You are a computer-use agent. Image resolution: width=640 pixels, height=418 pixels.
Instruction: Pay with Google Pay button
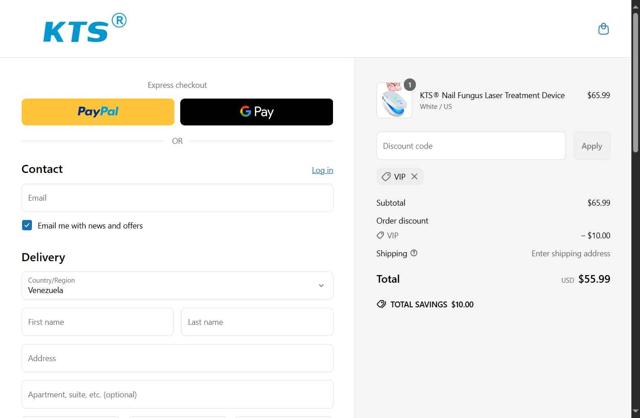[x=256, y=112]
